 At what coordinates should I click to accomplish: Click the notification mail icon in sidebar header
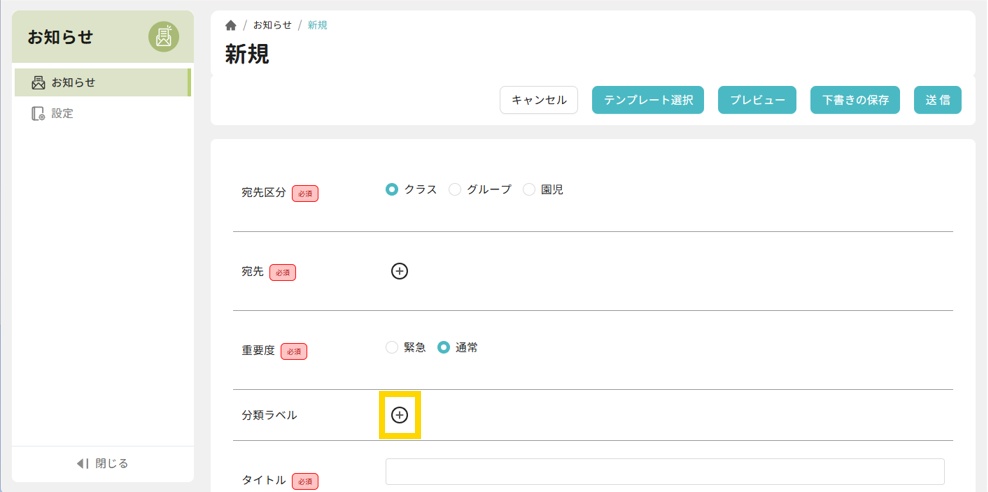coord(164,37)
